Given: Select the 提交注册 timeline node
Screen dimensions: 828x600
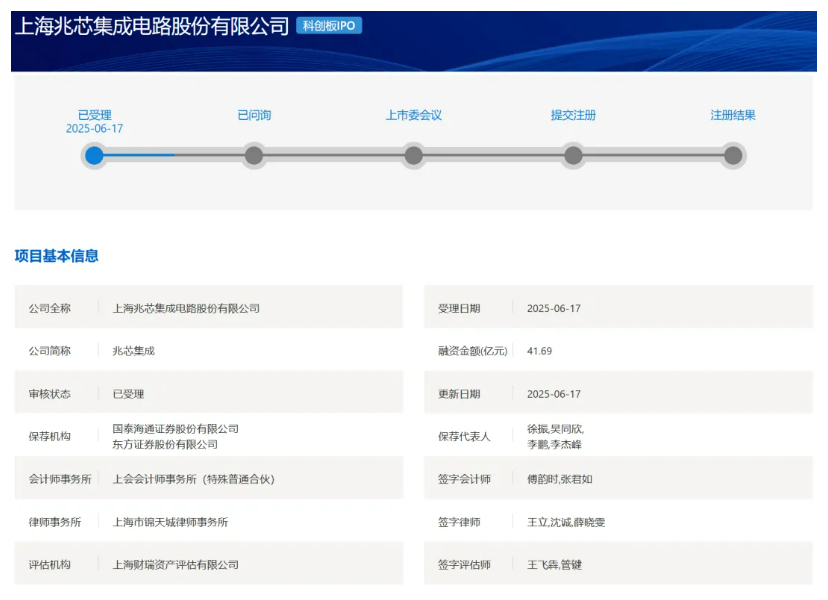Looking at the screenshot, I should pos(573,155).
